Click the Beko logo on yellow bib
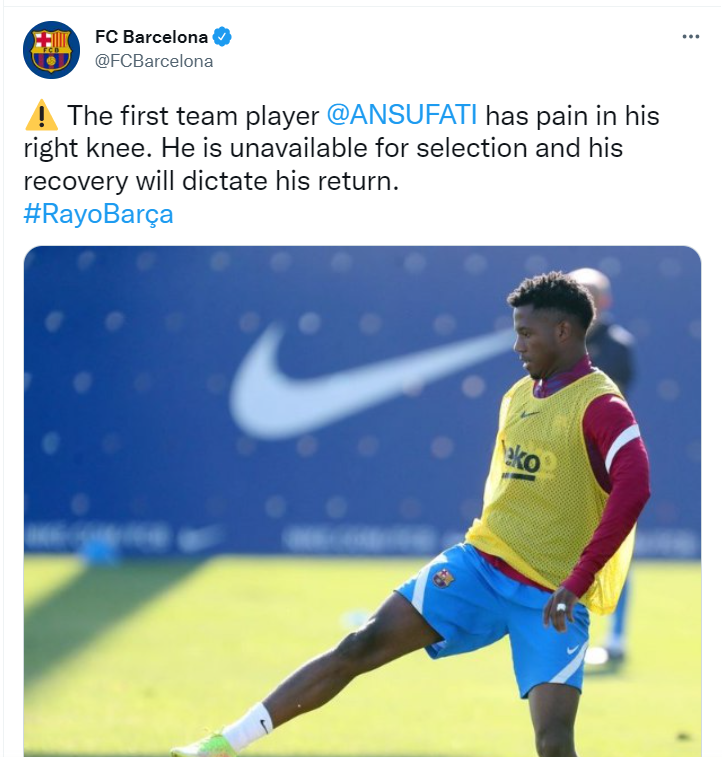 pos(521,461)
